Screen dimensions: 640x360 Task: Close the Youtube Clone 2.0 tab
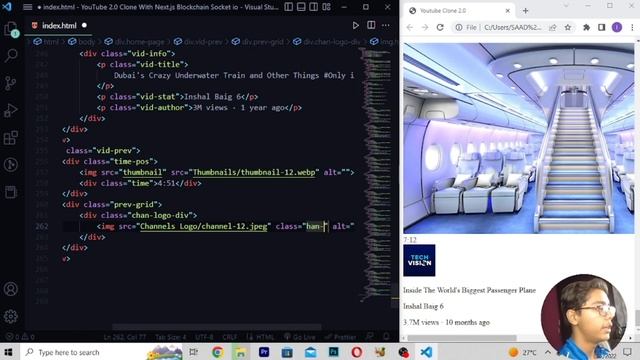508,11
